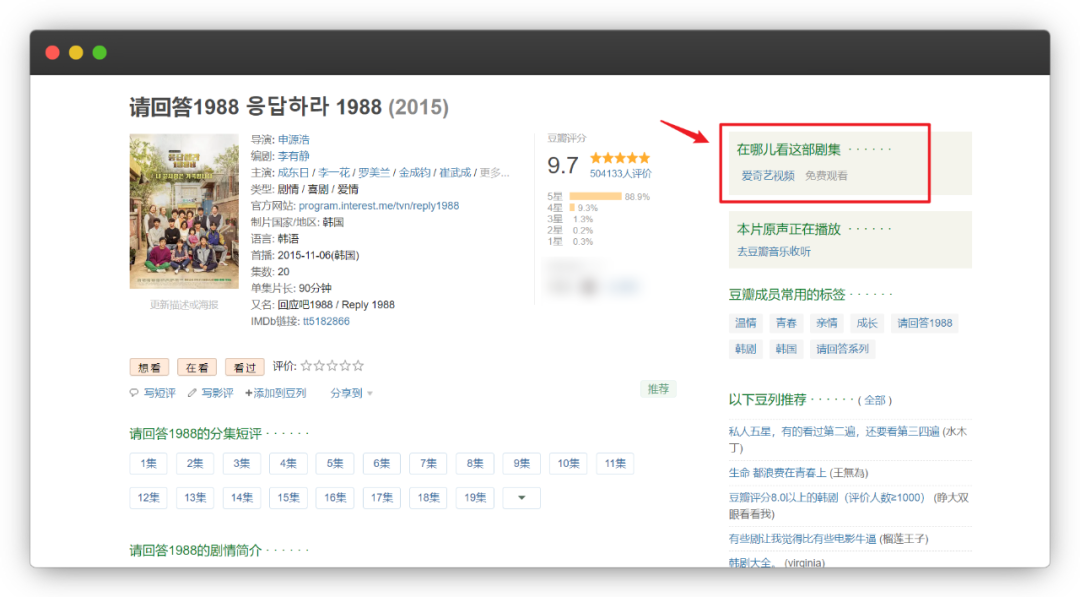This screenshot has height=597, width=1080.
Task: Click 更新描述或海报 under the poster
Action: pyautogui.click(x=184, y=305)
